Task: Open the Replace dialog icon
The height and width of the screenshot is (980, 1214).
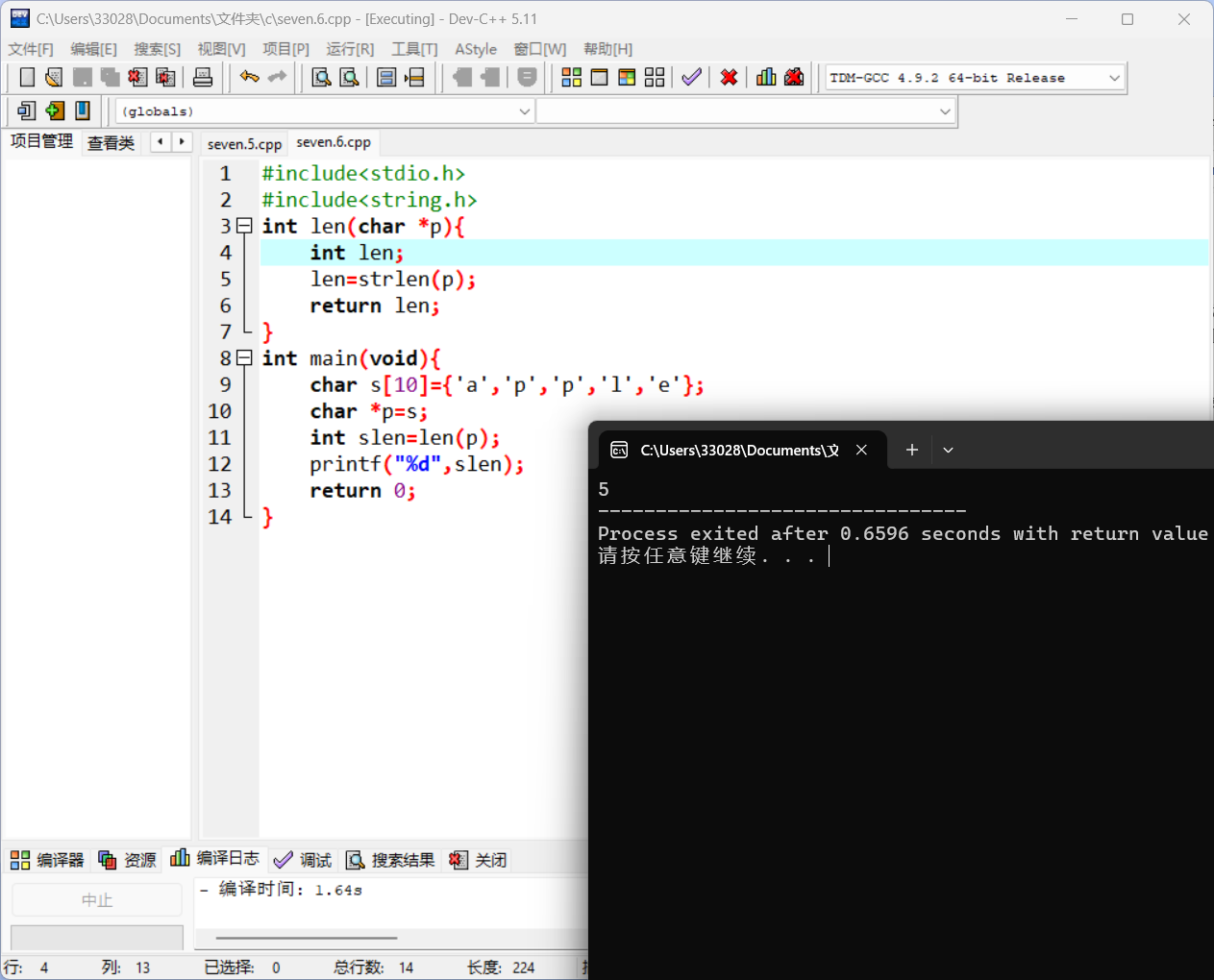Action: [349, 77]
